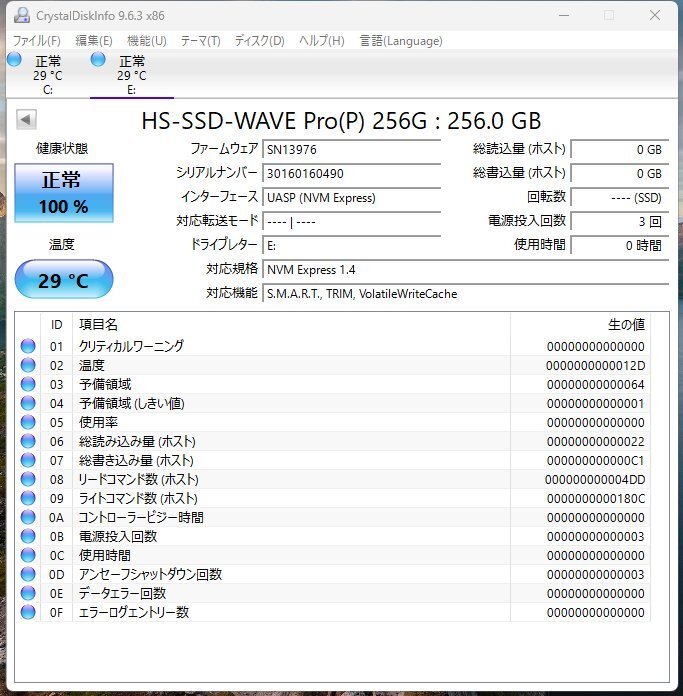Click raw value 00000000000C1
Screen dimensions: 683x696
coord(596,461)
